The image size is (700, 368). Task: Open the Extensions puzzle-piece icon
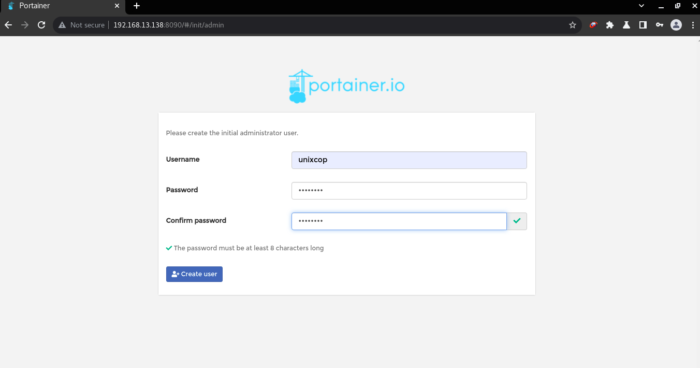pos(610,25)
